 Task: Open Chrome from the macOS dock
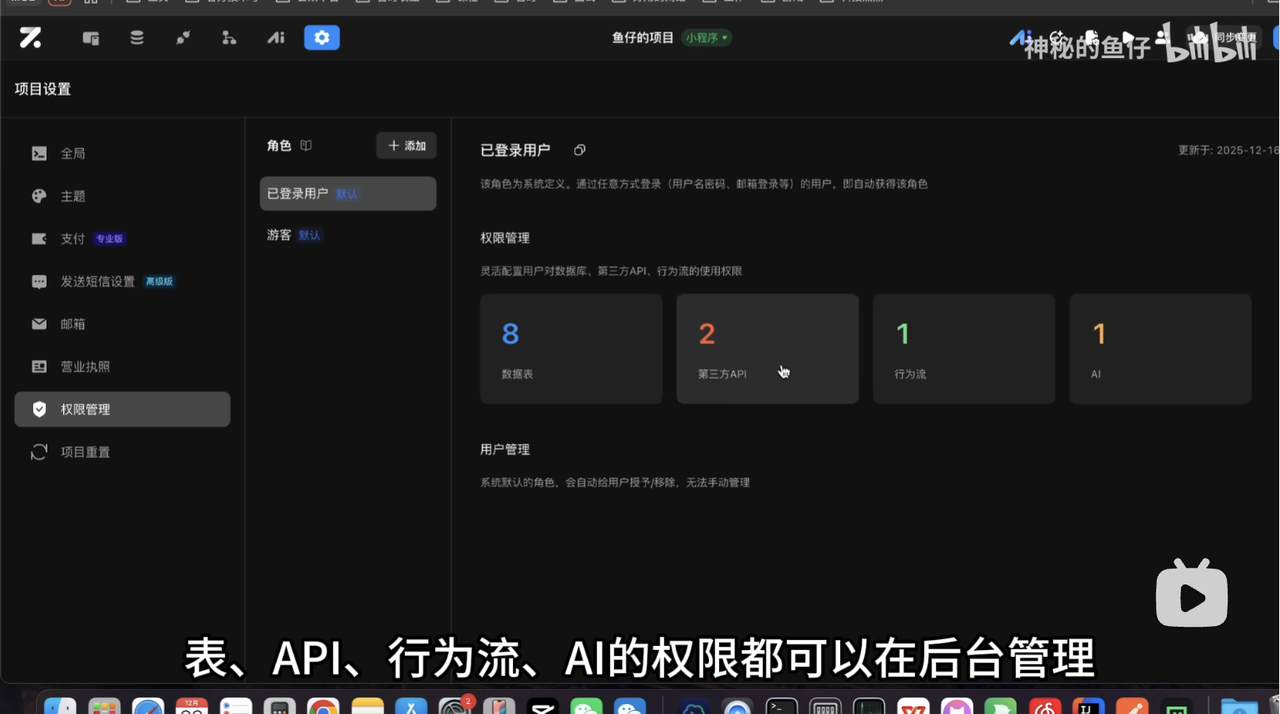[323, 705]
